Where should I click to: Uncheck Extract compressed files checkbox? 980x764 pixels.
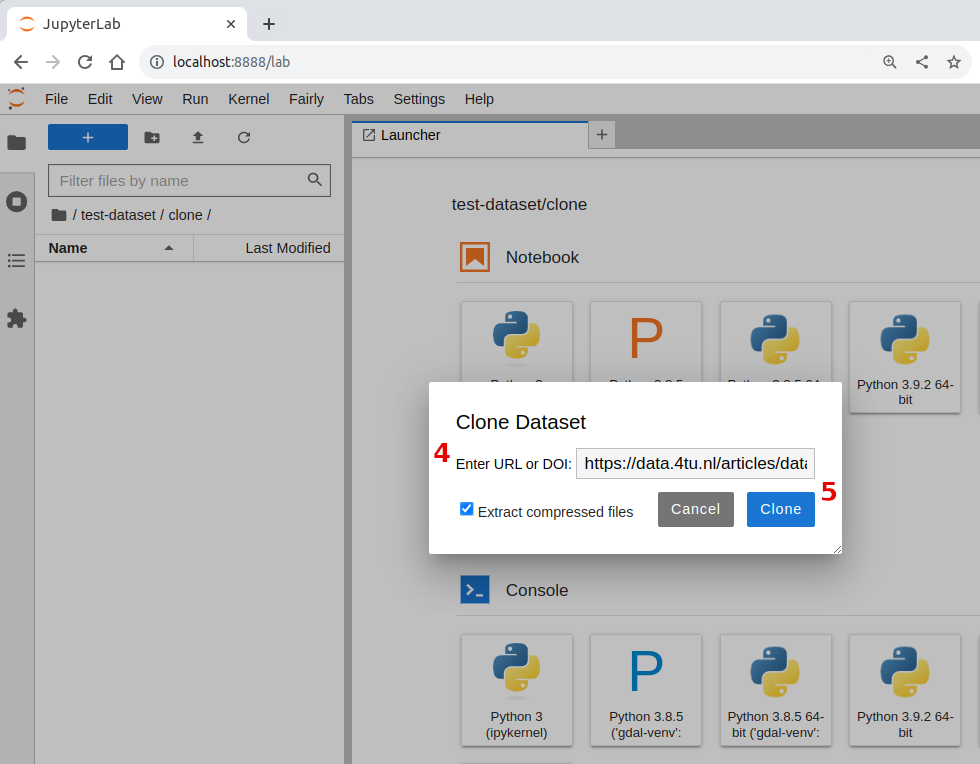coord(466,509)
